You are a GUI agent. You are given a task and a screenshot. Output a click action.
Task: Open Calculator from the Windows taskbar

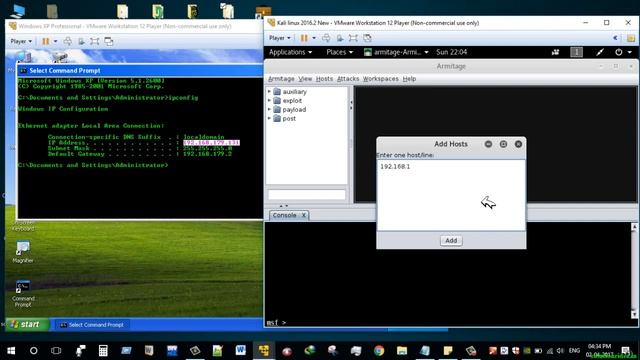pyautogui.click(x=103, y=351)
